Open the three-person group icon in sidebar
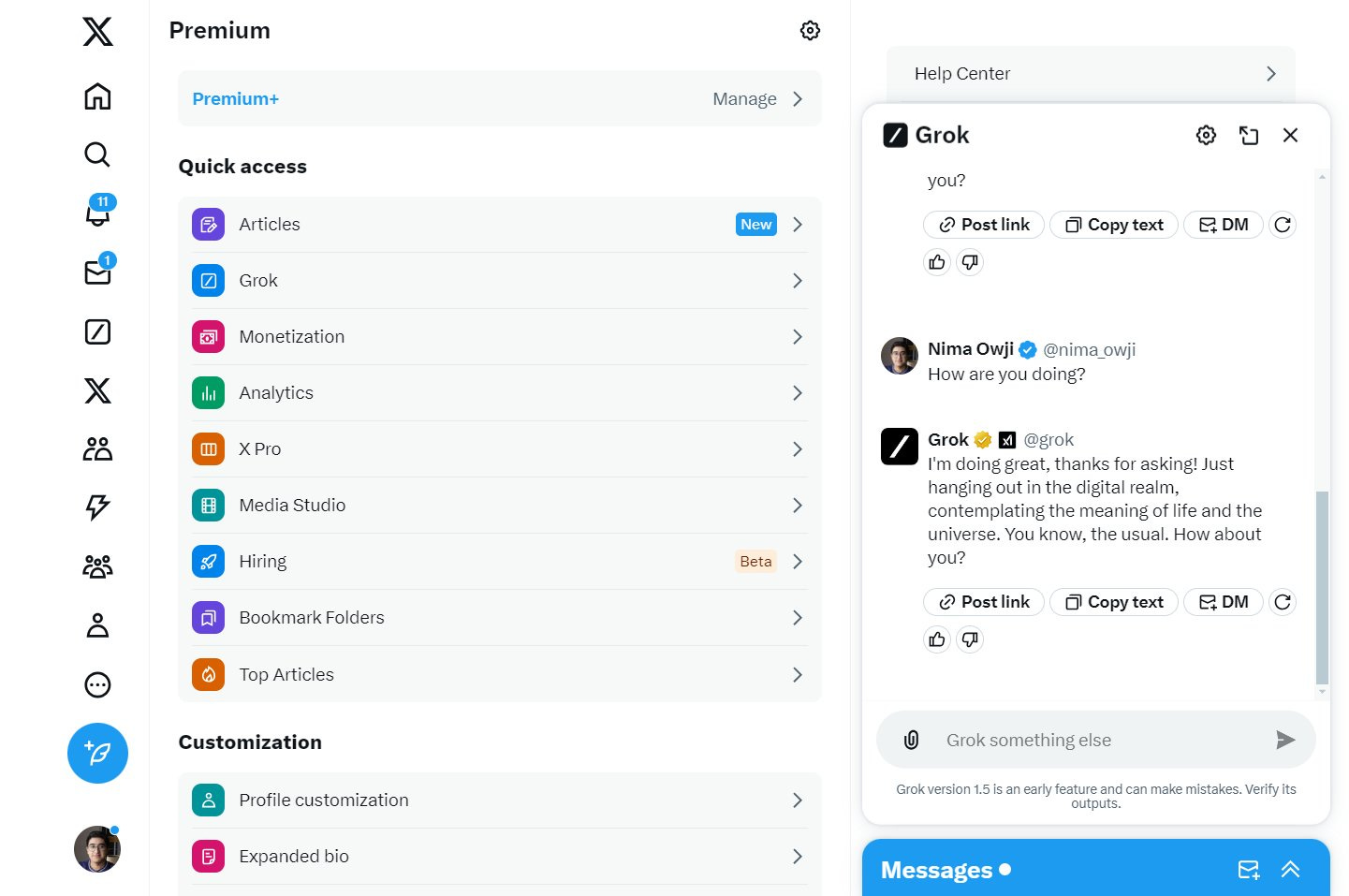The height and width of the screenshot is (896, 1349). coord(97,566)
